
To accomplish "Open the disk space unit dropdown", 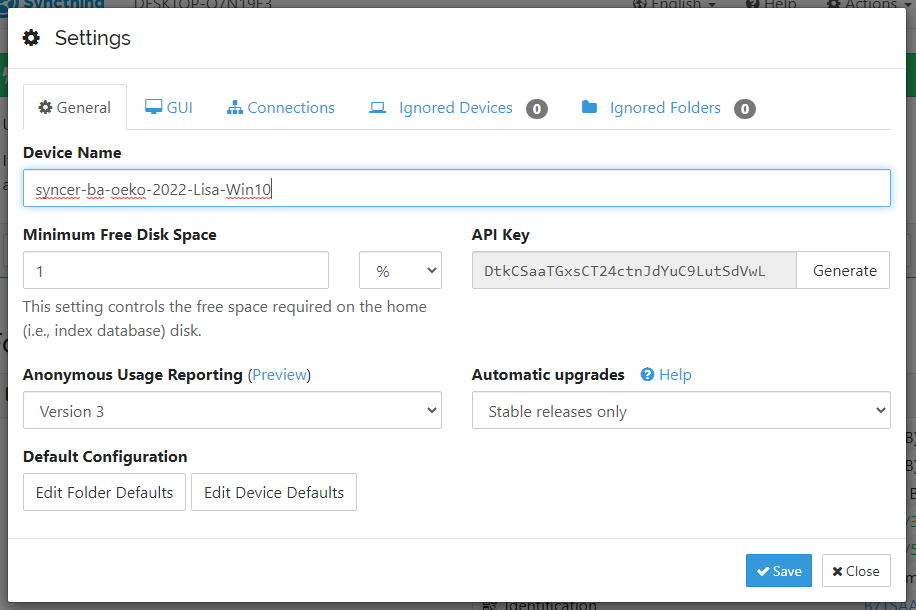I will [x=400, y=270].
